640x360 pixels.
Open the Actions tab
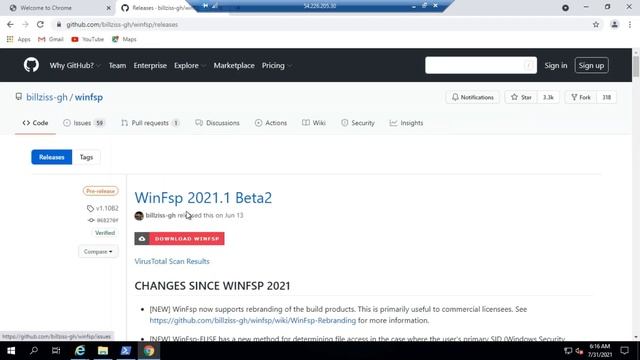[x=271, y=123]
